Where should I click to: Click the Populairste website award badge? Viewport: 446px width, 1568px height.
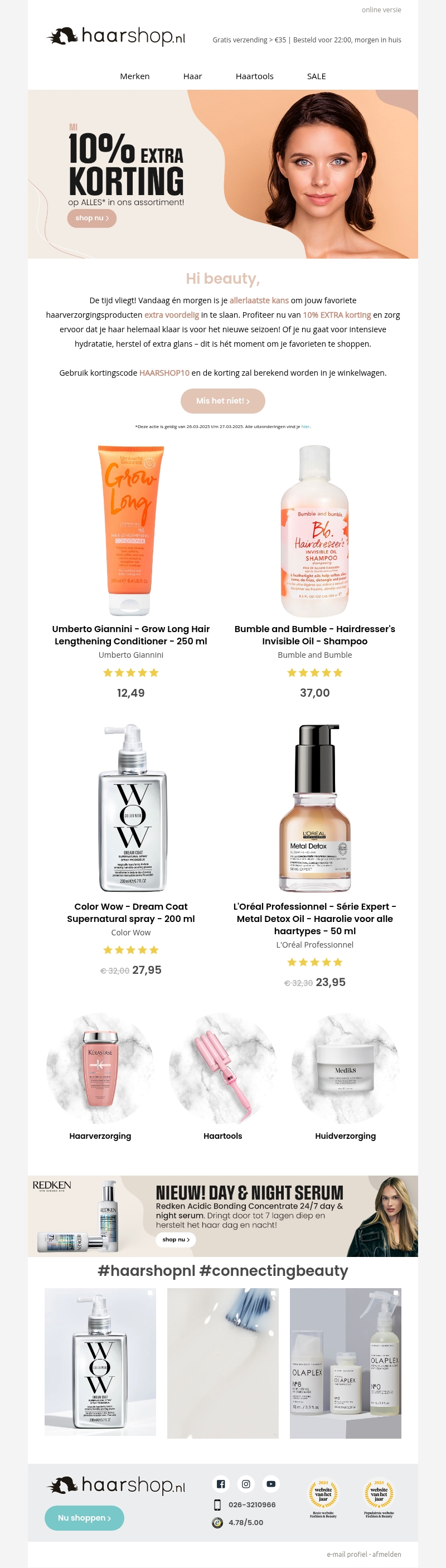379,1499
